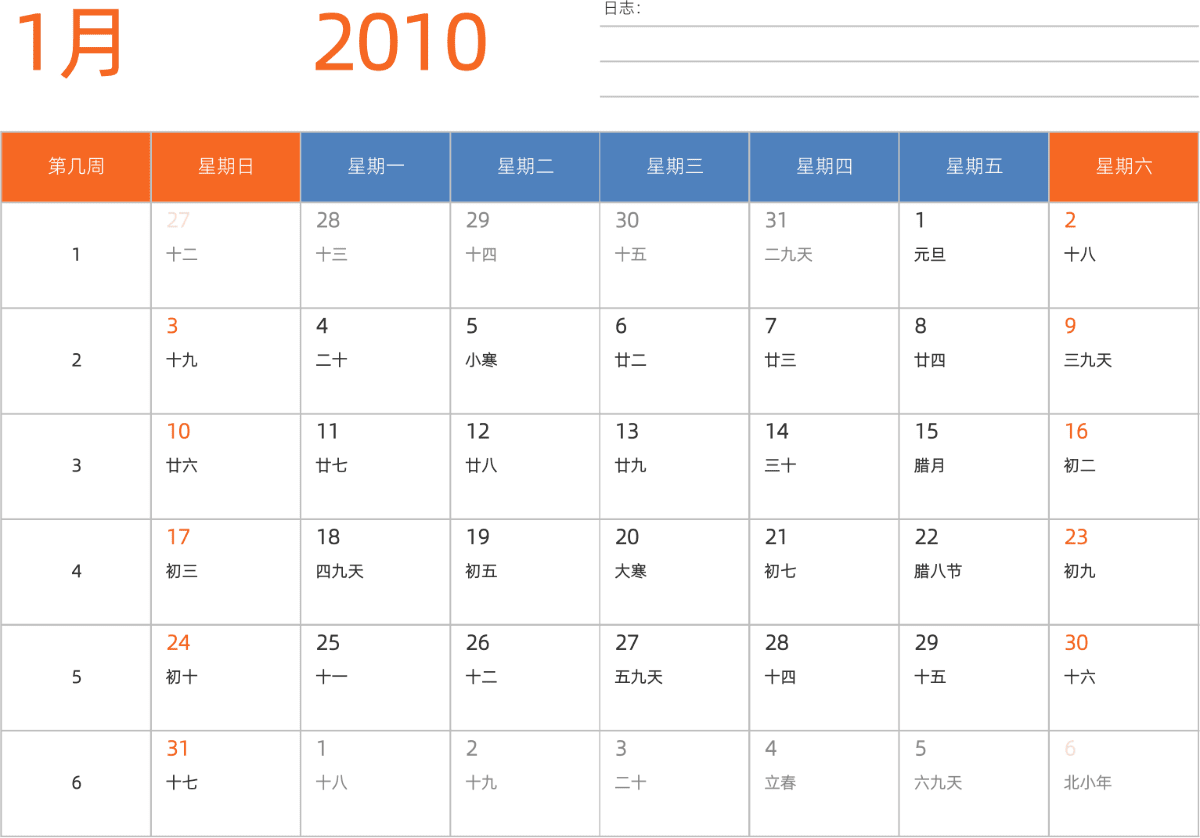Click the greyed 十三 lunar date
Screen dimensions: 1200x838
coord(332,255)
